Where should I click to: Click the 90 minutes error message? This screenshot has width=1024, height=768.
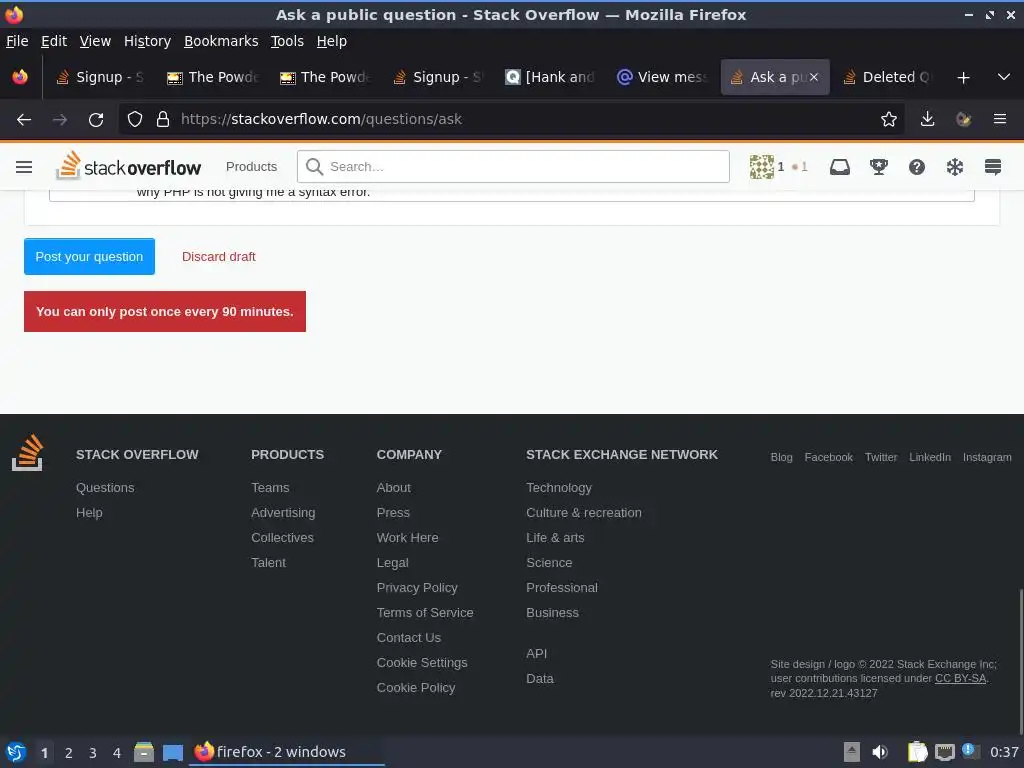click(165, 312)
